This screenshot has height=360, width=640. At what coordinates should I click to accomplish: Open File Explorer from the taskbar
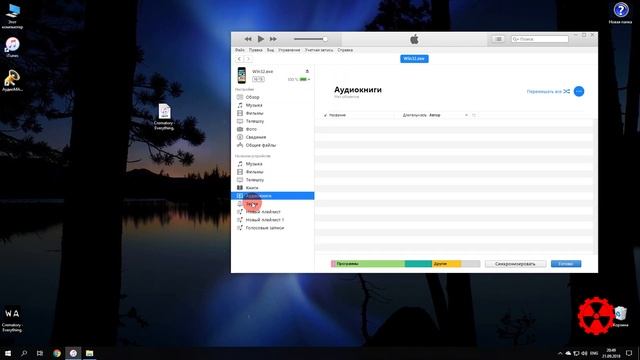[89, 353]
